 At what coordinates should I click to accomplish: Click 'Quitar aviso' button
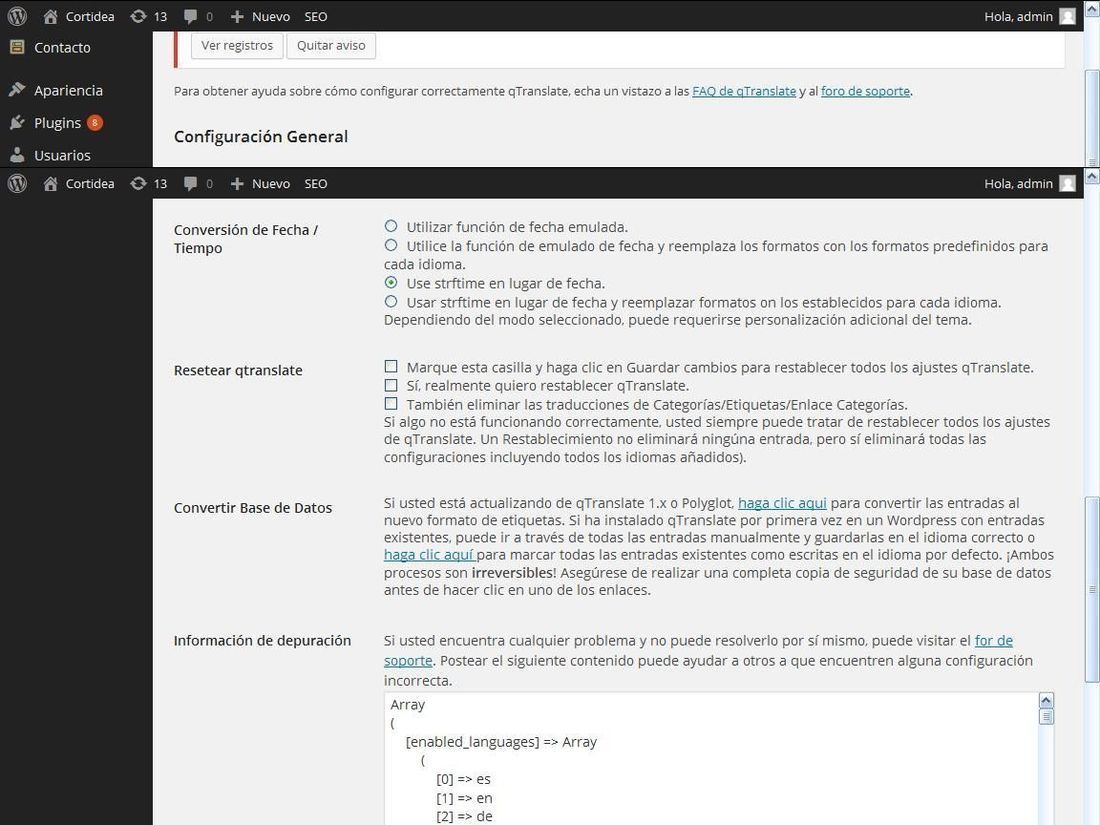pos(331,46)
